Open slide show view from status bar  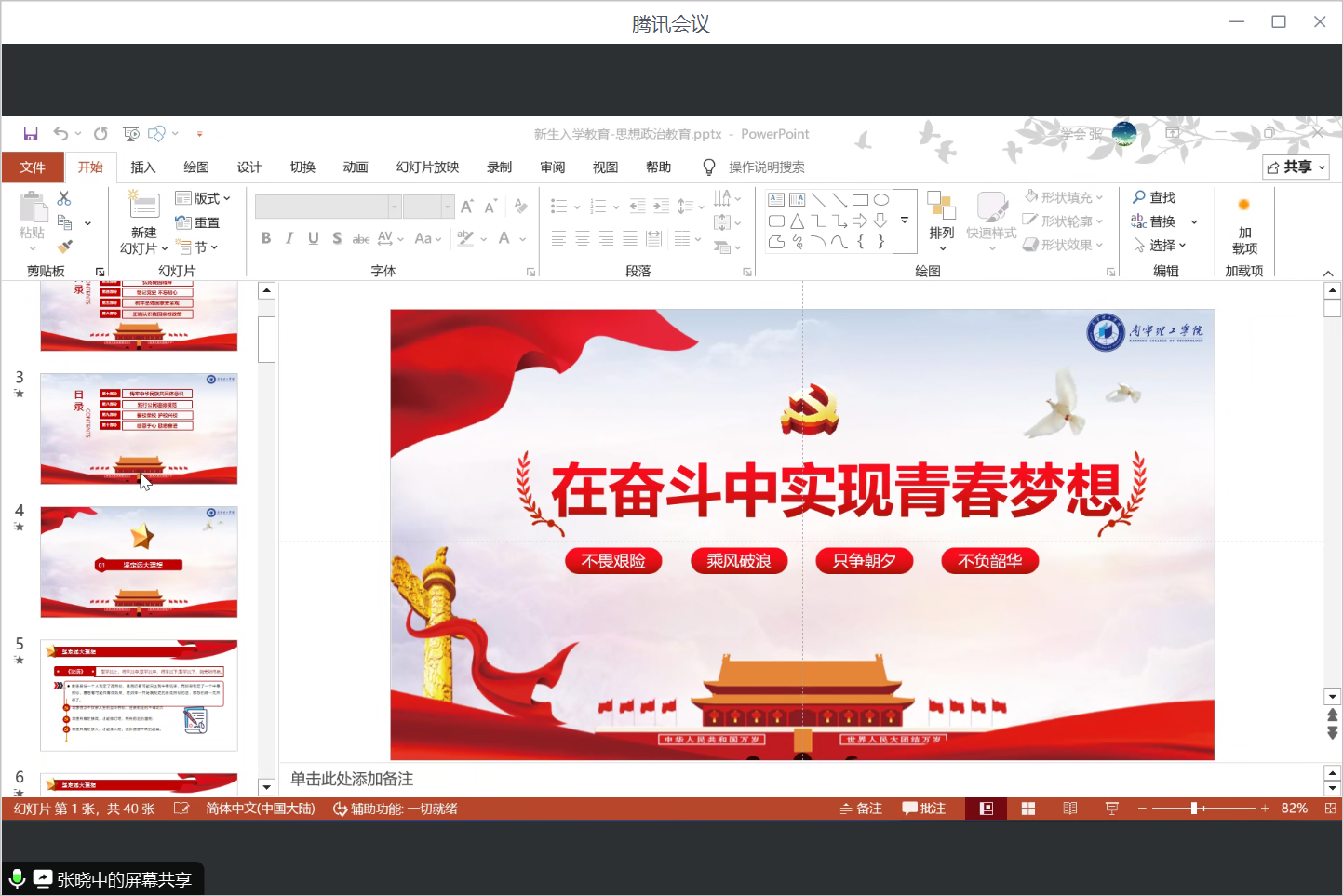[x=1111, y=809]
